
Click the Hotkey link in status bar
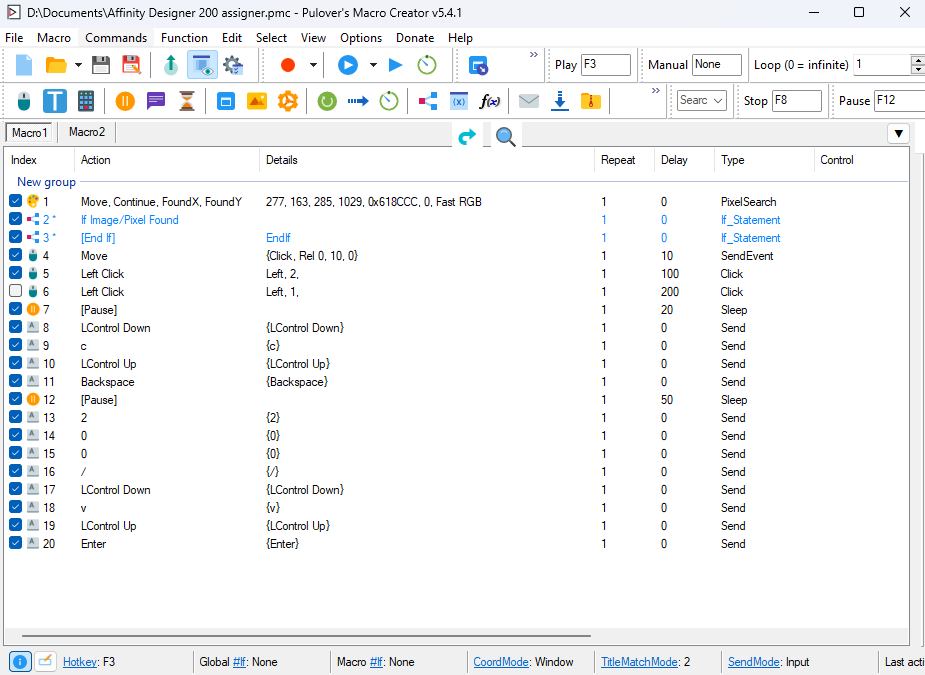80,662
